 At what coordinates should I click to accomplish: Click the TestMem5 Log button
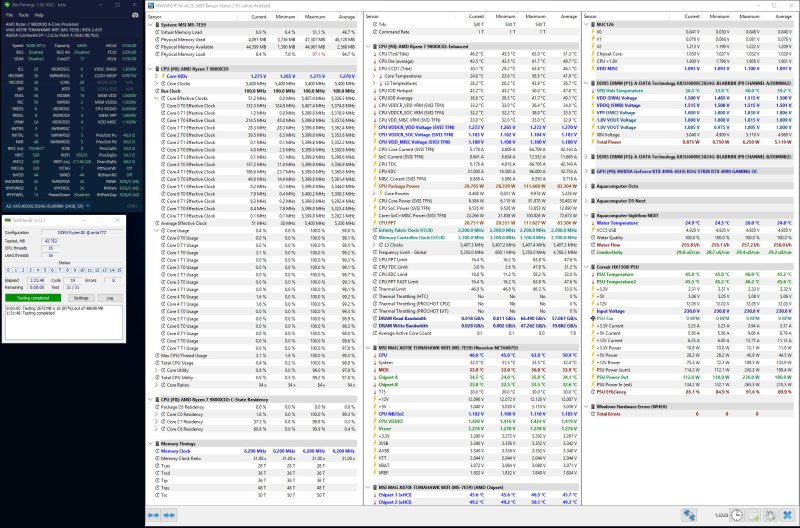click(x=110, y=298)
